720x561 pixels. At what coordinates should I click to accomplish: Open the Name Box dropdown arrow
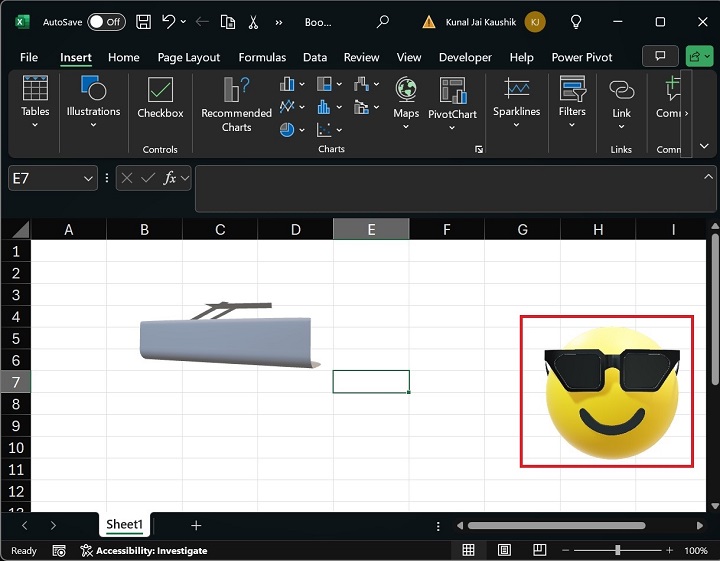click(87, 178)
